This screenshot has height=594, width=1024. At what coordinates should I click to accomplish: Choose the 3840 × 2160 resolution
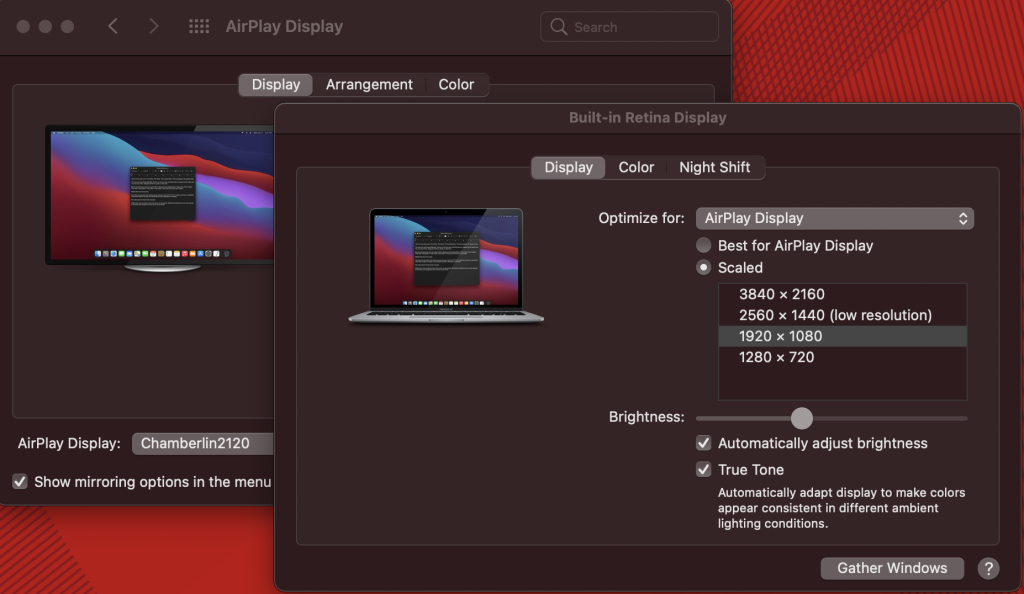842,294
